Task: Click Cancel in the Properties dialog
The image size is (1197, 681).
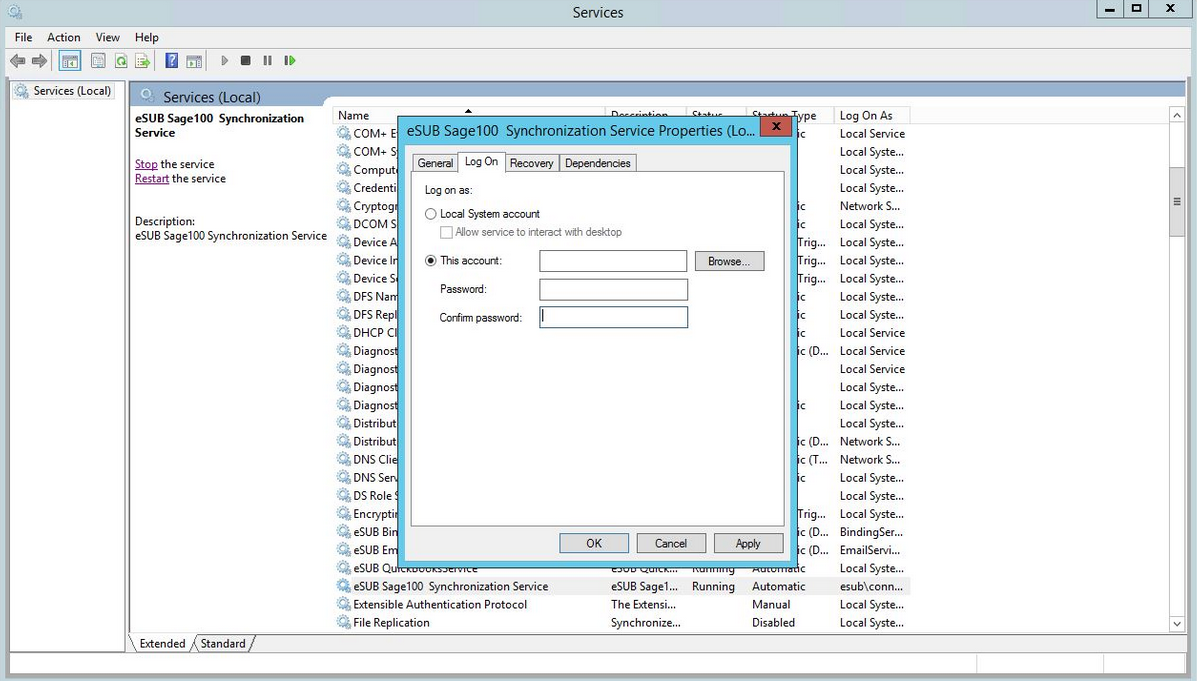Action: pyautogui.click(x=671, y=543)
